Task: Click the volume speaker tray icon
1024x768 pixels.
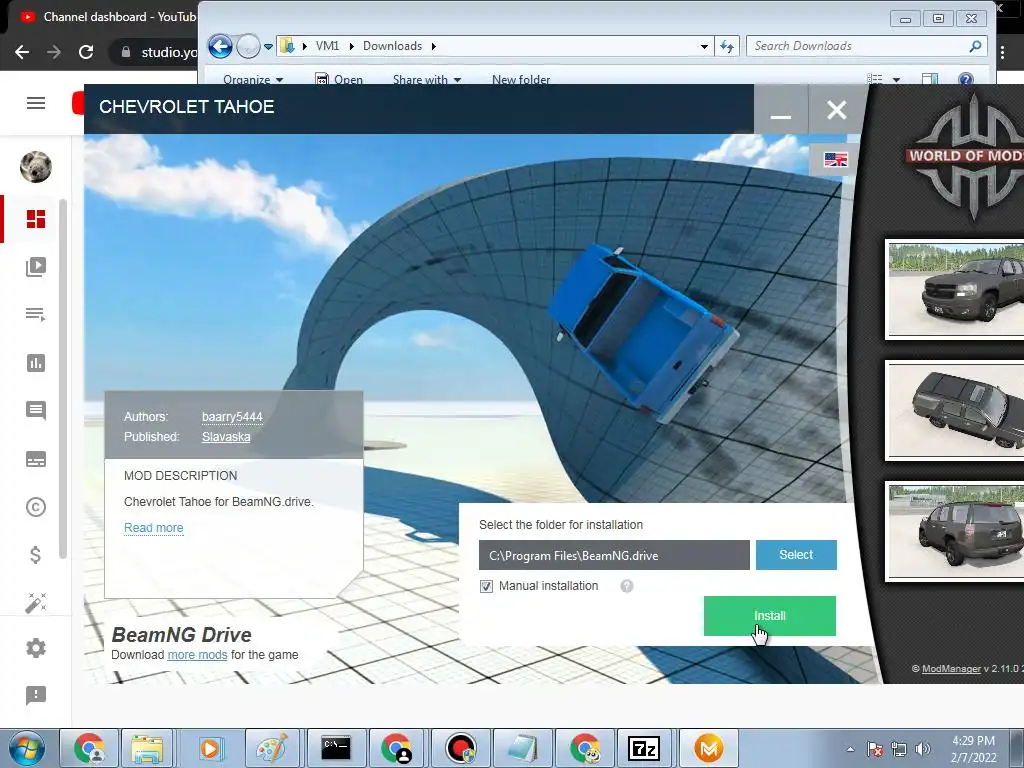Action: click(x=923, y=749)
